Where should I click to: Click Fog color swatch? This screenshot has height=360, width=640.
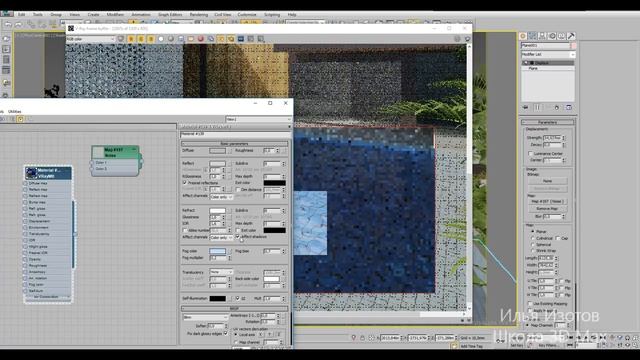217,251
